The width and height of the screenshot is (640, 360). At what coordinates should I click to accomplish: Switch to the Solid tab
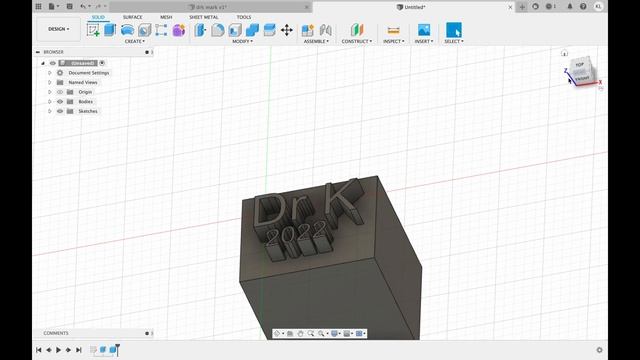[x=98, y=17]
